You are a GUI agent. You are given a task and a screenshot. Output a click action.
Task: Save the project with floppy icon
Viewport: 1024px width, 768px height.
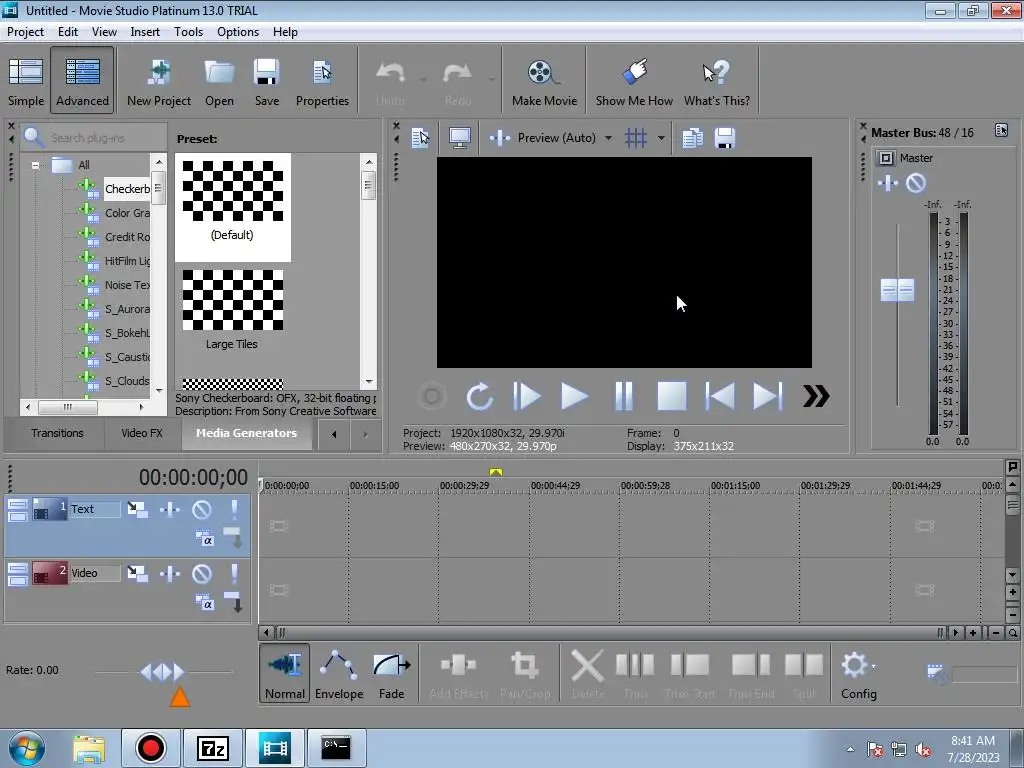tap(266, 82)
